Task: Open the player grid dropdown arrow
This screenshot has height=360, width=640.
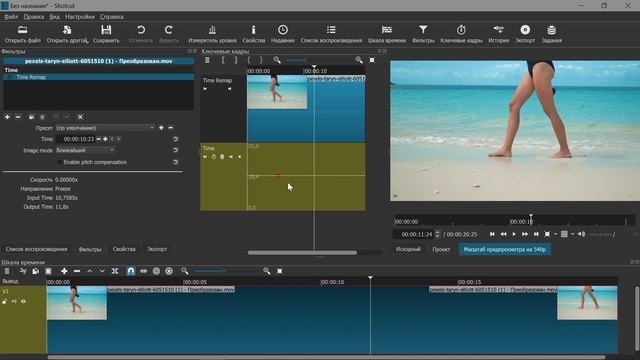Action: pos(572,234)
